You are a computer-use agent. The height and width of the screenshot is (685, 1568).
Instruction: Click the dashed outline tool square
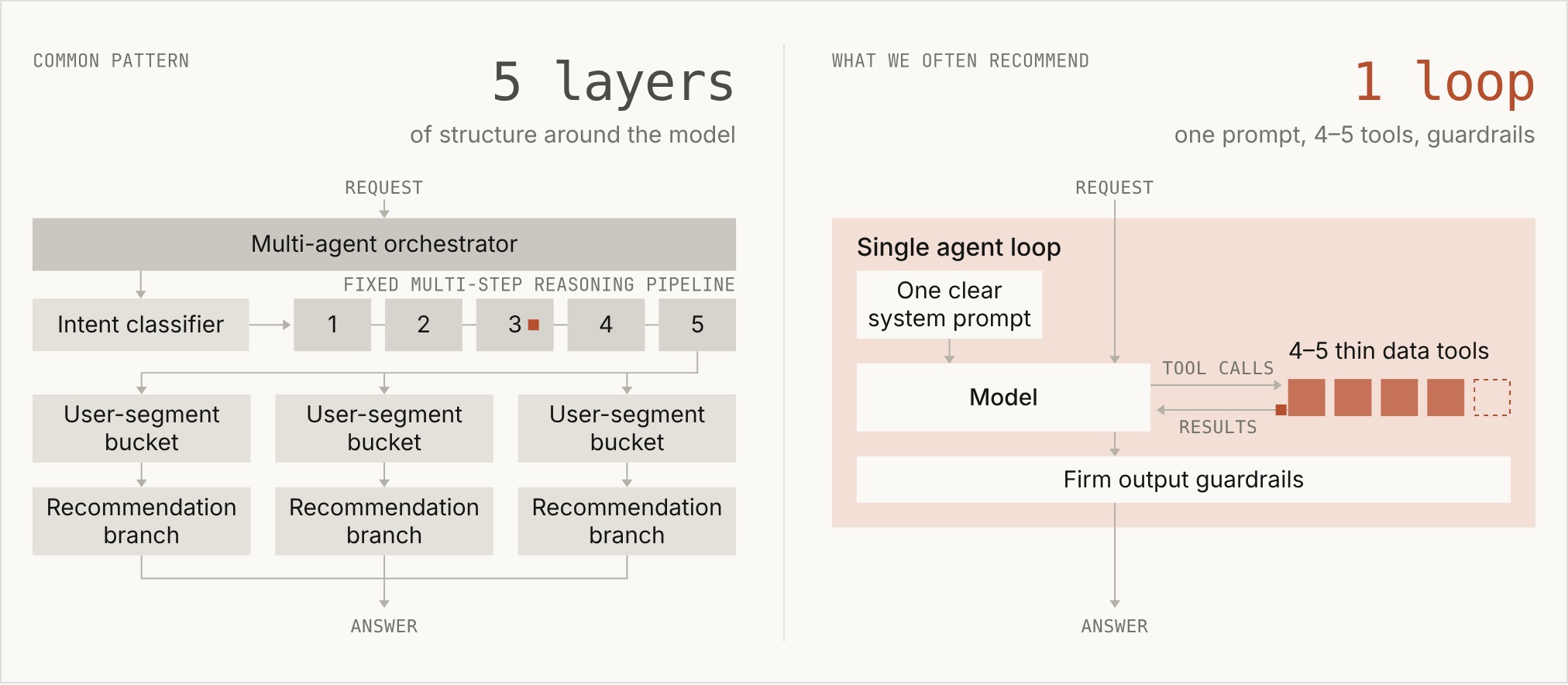(1492, 398)
